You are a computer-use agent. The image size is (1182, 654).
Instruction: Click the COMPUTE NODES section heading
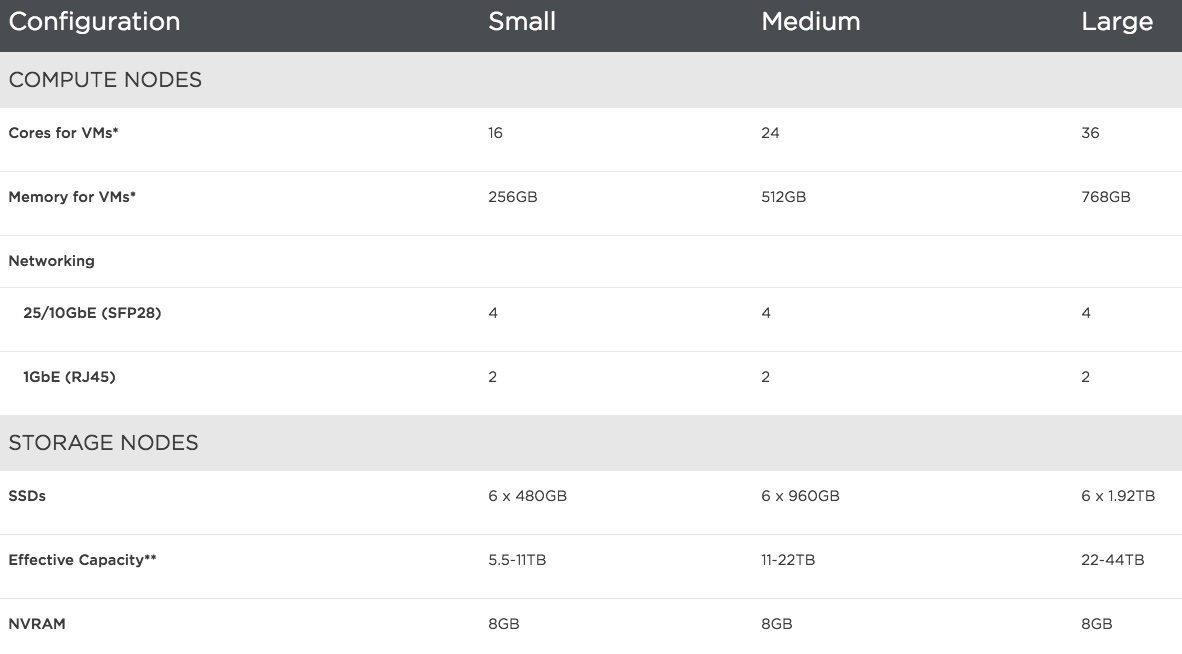click(x=105, y=80)
